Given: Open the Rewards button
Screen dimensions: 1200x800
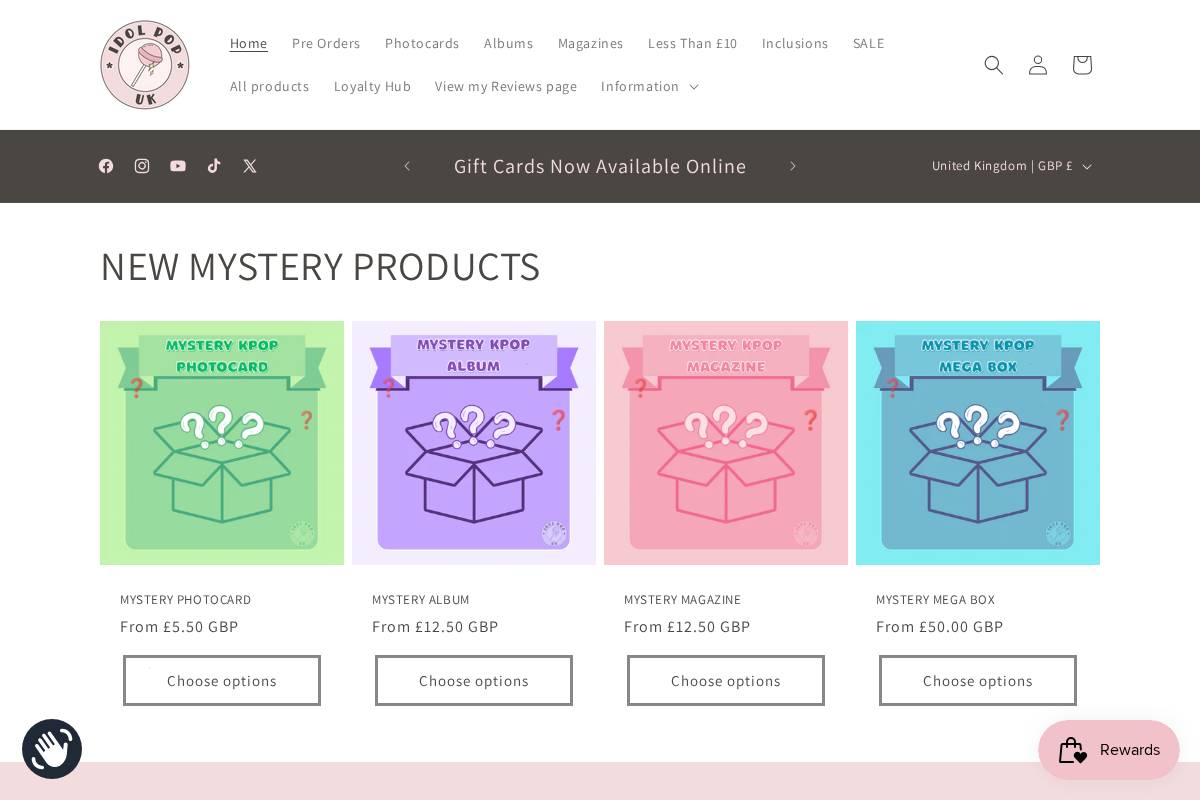Looking at the screenshot, I should click(x=1109, y=750).
